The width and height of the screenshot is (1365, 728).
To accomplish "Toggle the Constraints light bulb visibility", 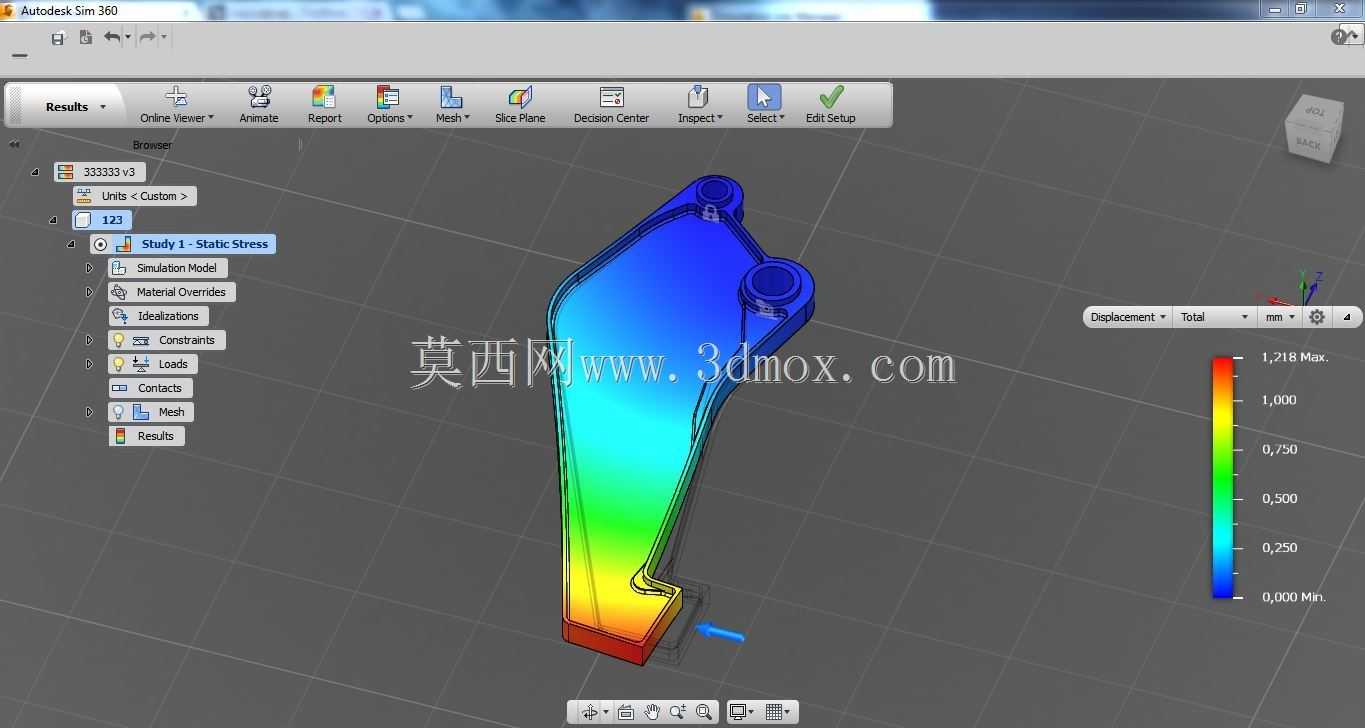I will click(x=118, y=340).
